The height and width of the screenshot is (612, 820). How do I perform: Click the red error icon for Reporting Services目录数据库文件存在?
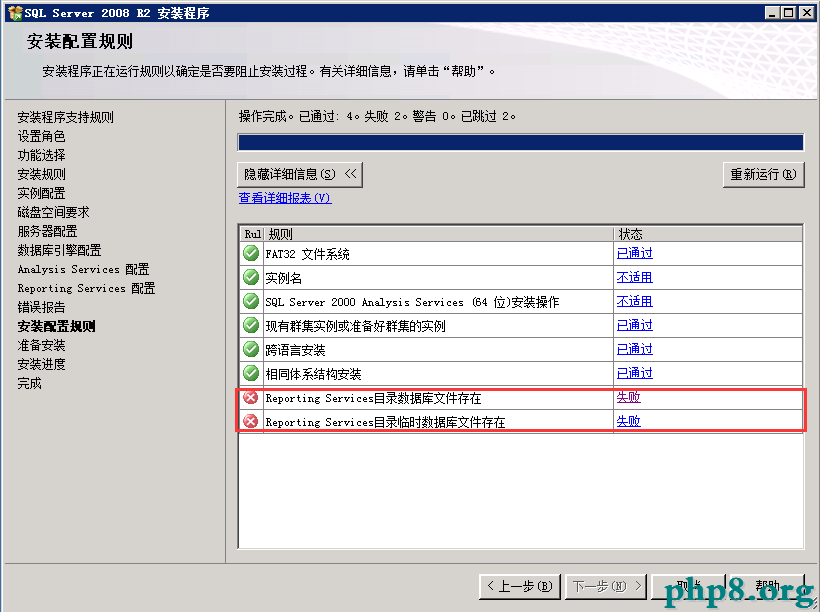point(251,398)
